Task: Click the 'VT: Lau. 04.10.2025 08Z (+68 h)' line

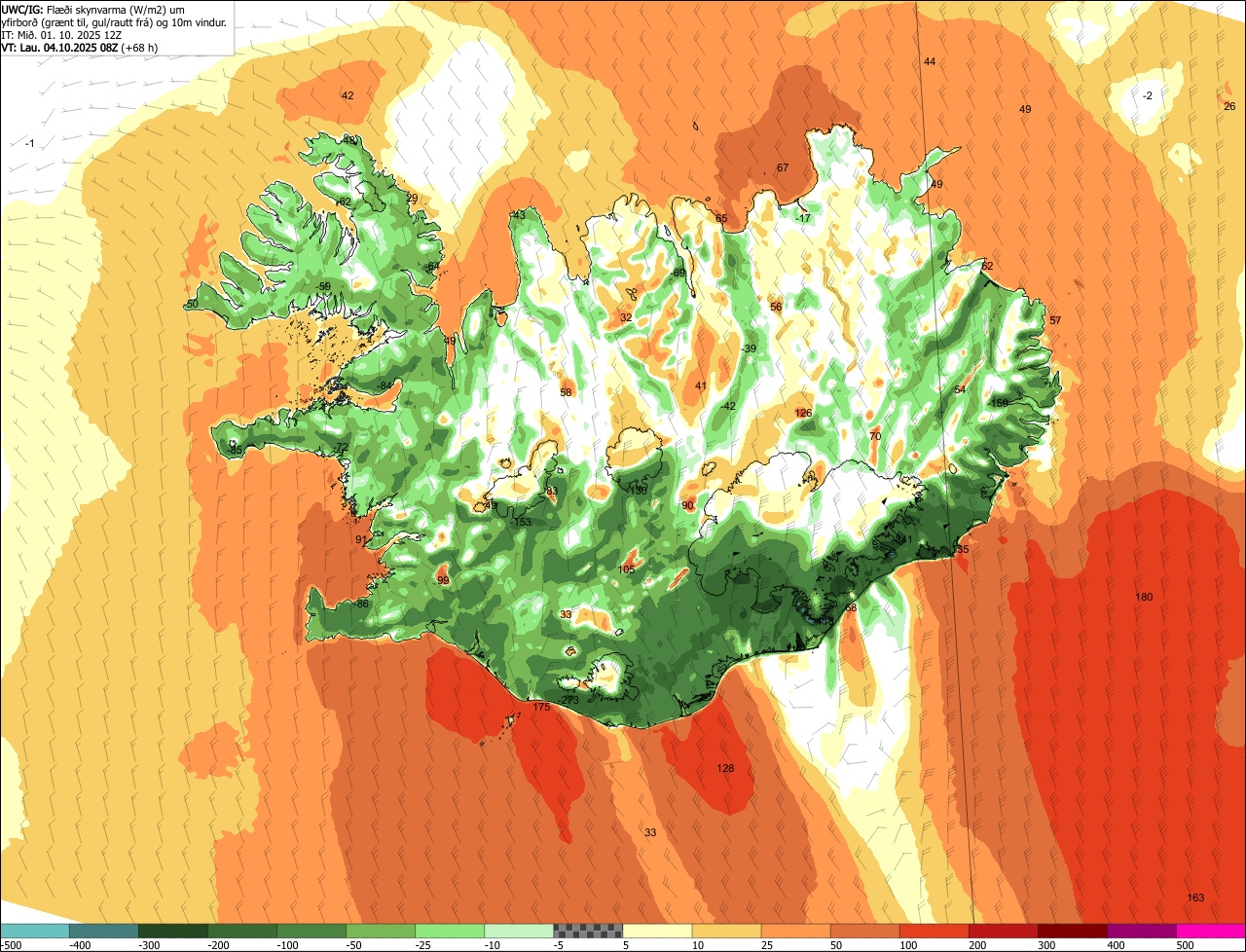Action: pyautogui.click(x=80, y=47)
